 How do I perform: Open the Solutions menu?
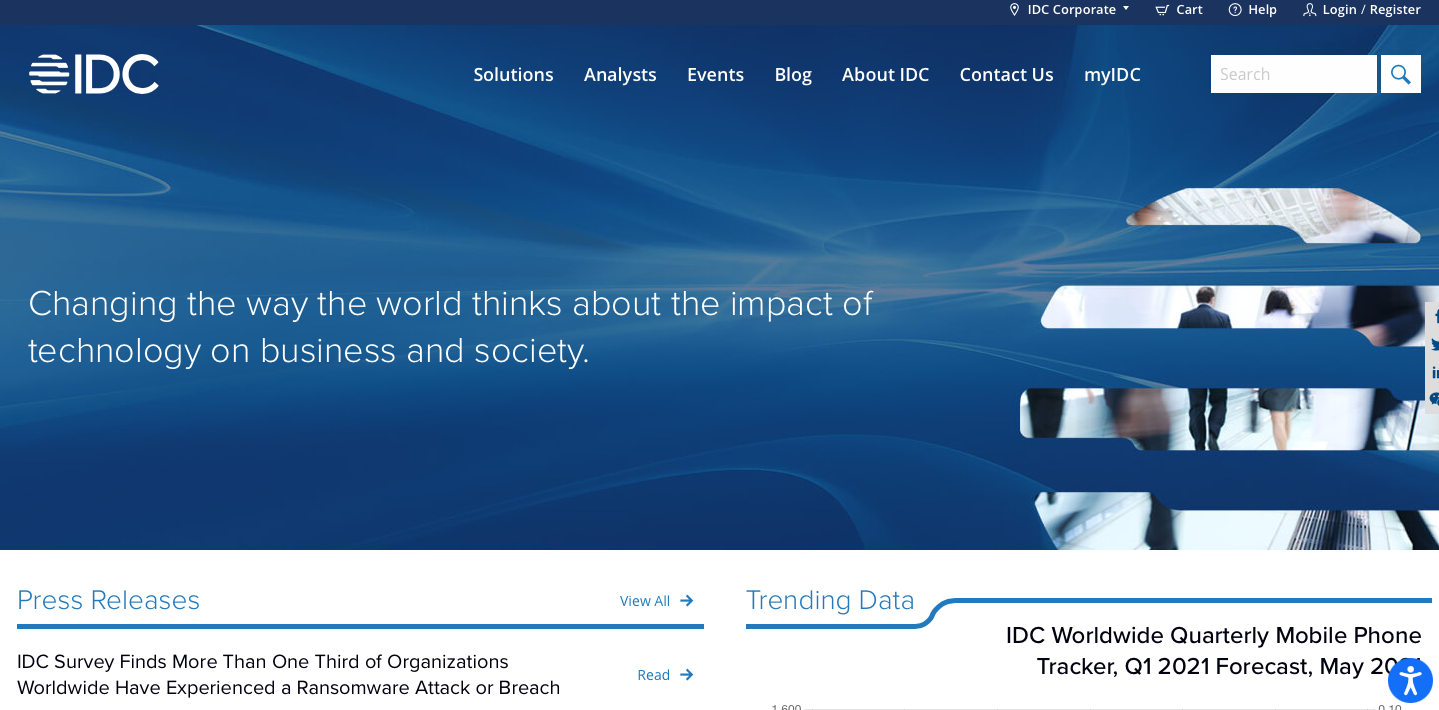[513, 74]
